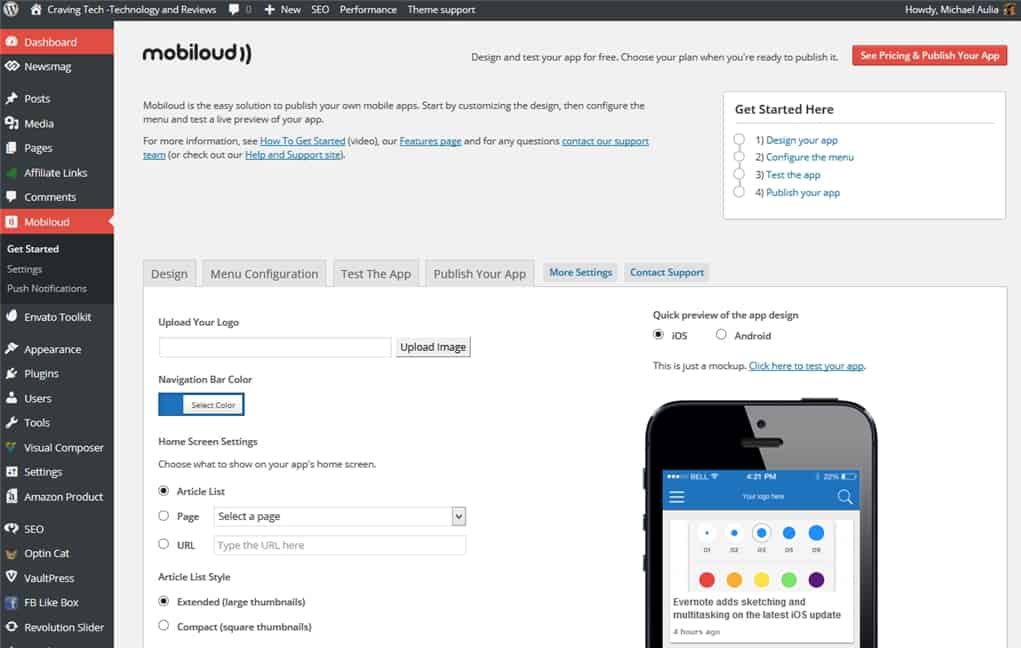Click the Revolution Slider refresh icon
The width and height of the screenshot is (1021, 648).
(11, 627)
